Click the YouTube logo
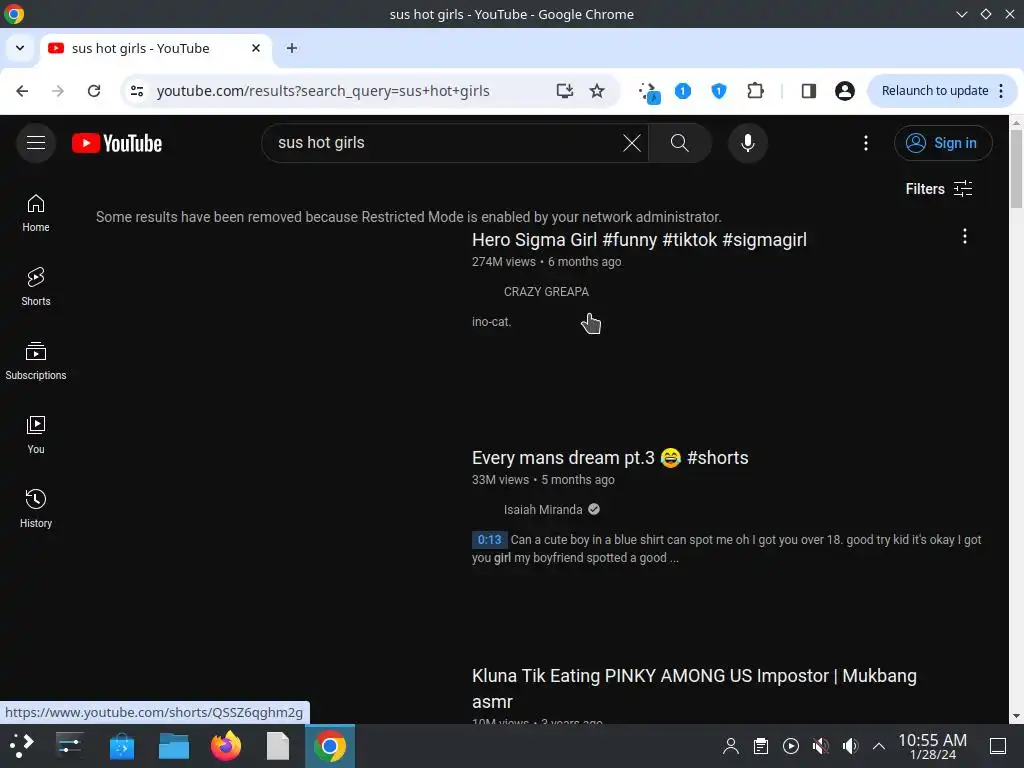 click(x=117, y=143)
